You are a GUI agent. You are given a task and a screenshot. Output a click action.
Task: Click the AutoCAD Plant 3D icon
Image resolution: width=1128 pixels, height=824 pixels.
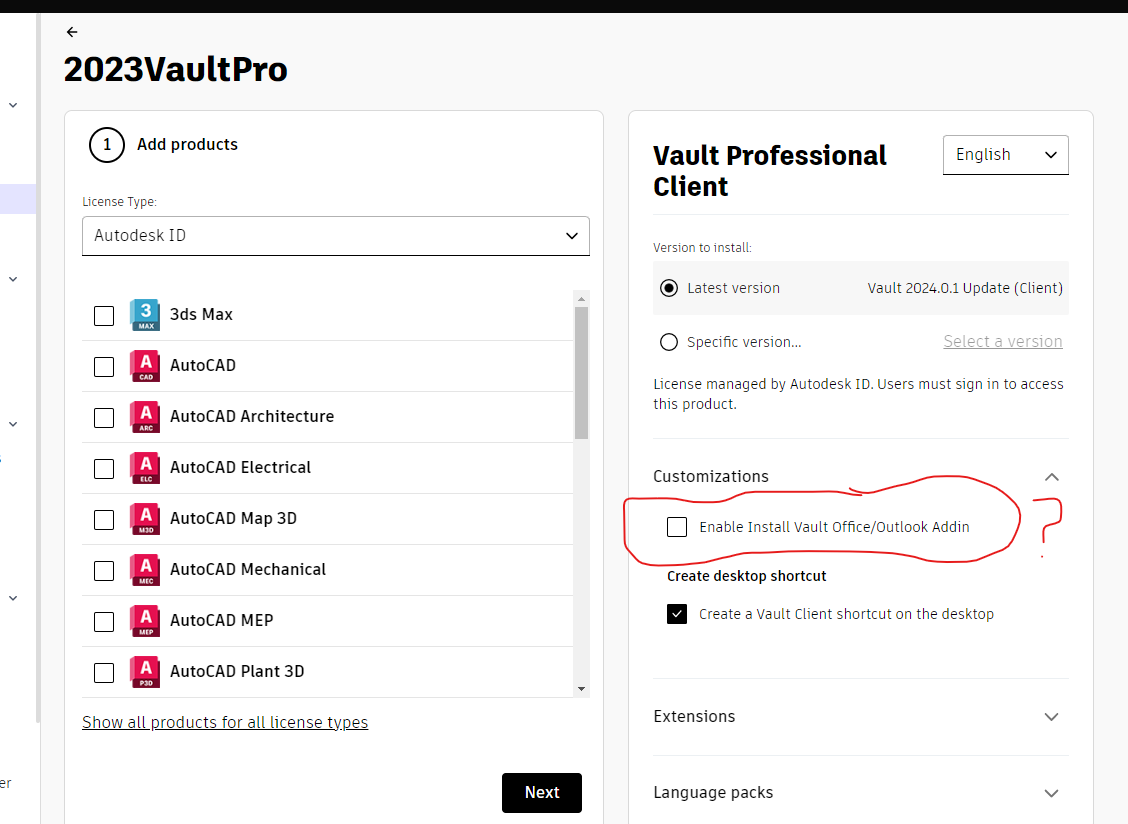(x=144, y=671)
